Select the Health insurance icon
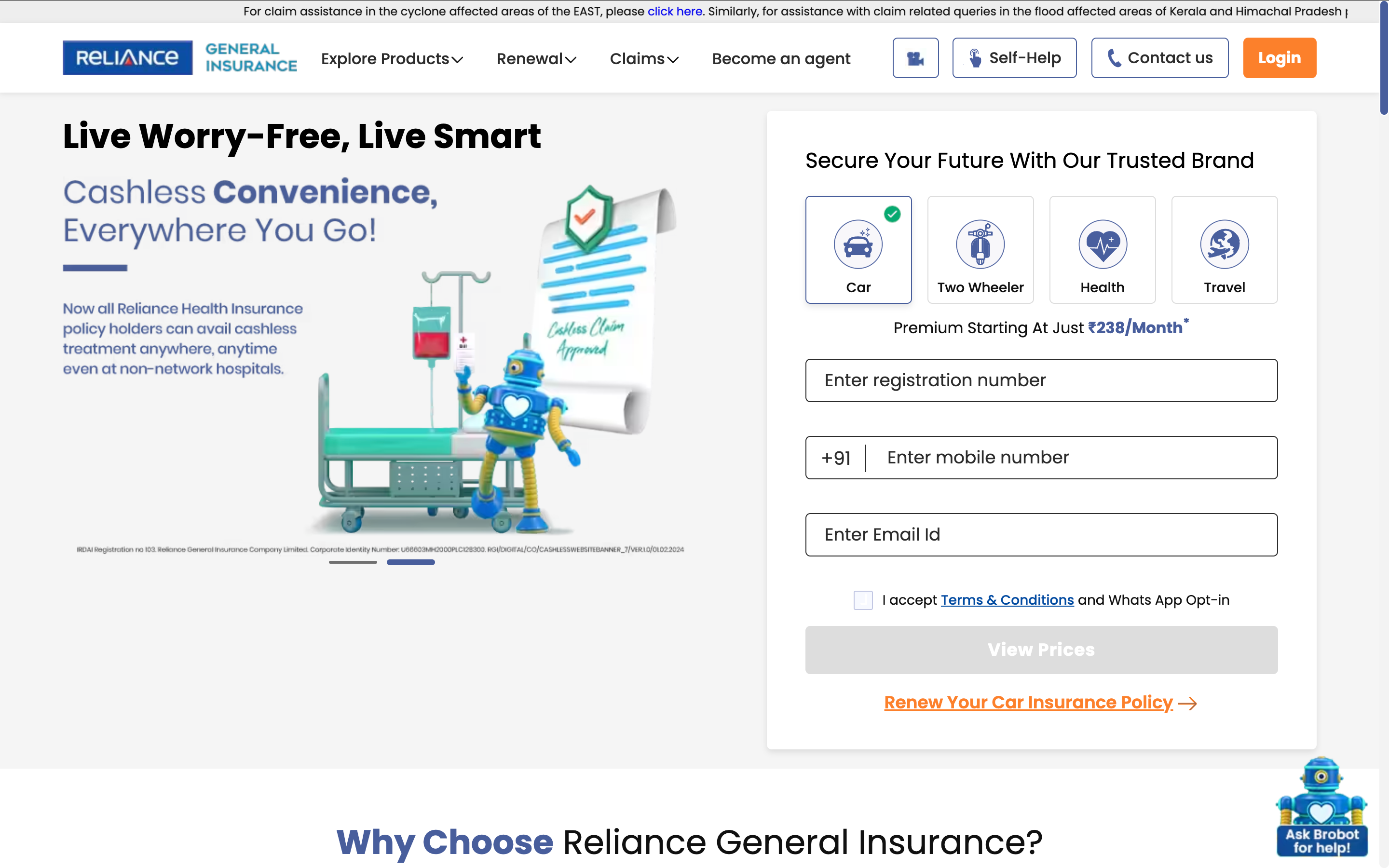The height and width of the screenshot is (868, 1389). click(1102, 249)
